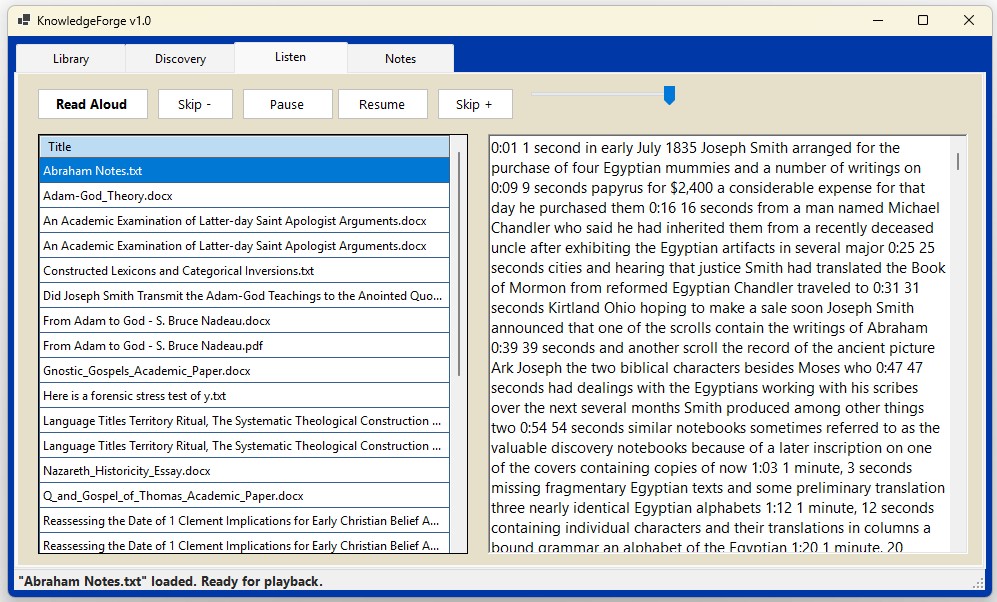The image size is (997, 602).
Task: Click the Skip - button
Action: click(195, 104)
